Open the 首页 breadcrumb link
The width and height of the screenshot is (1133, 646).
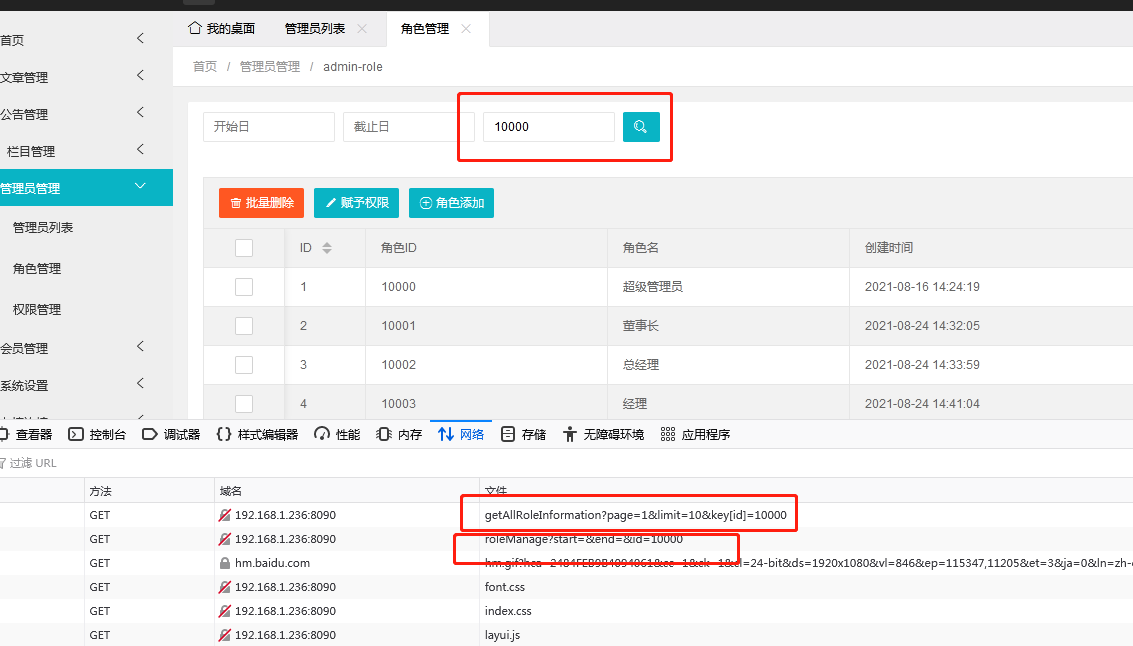point(204,66)
